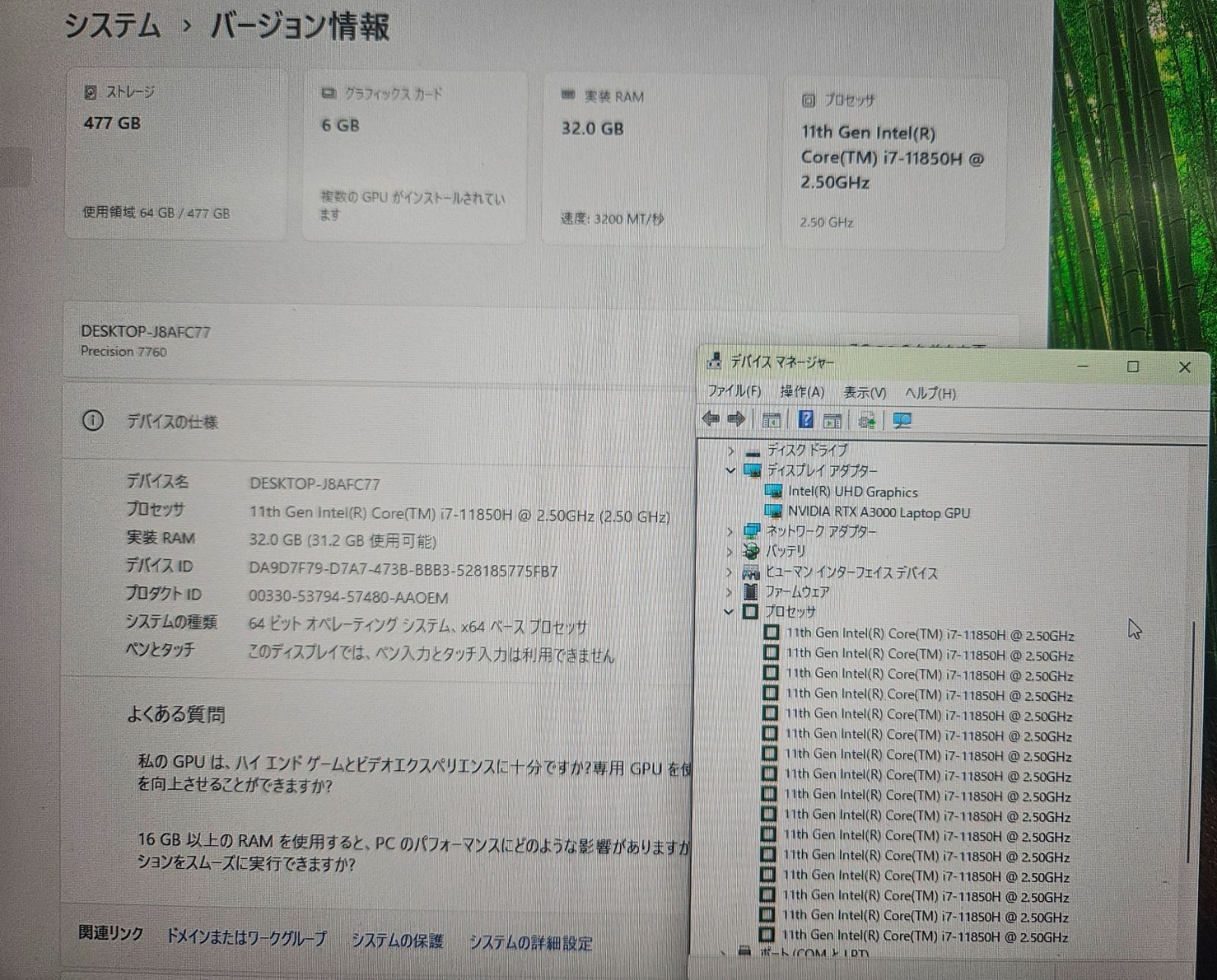This screenshot has height=980, width=1217.
Task: Expand the ネットワーク アダプター category
Action: [x=731, y=532]
